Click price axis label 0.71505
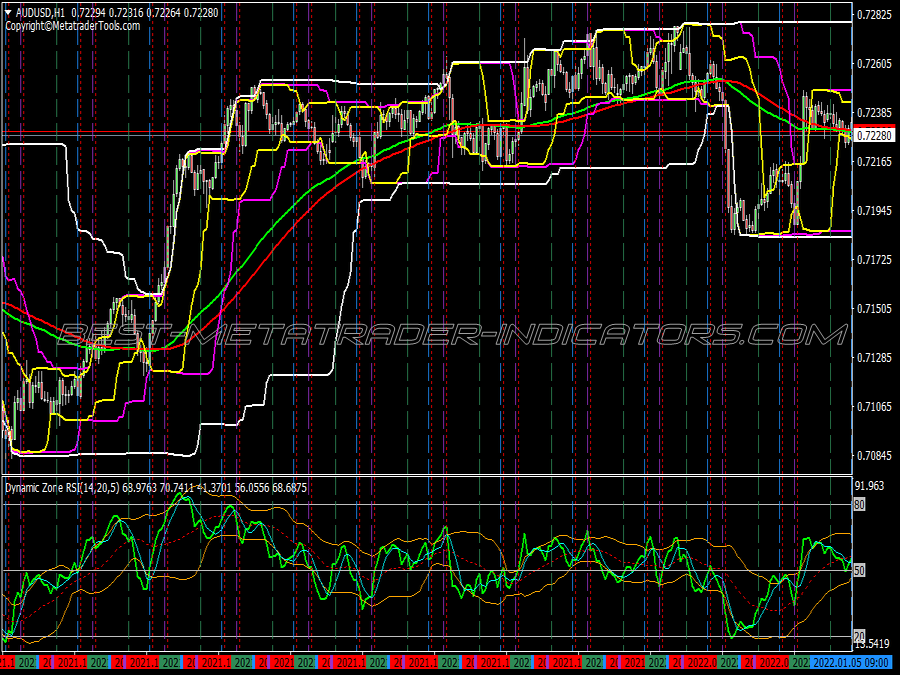The width and height of the screenshot is (900, 675). (x=874, y=309)
